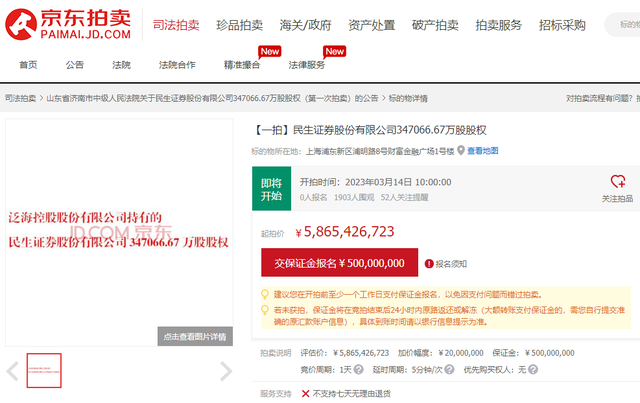Click the help icon next to 延时周期
The width and height of the screenshot is (640, 403).
[x=449, y=370]
